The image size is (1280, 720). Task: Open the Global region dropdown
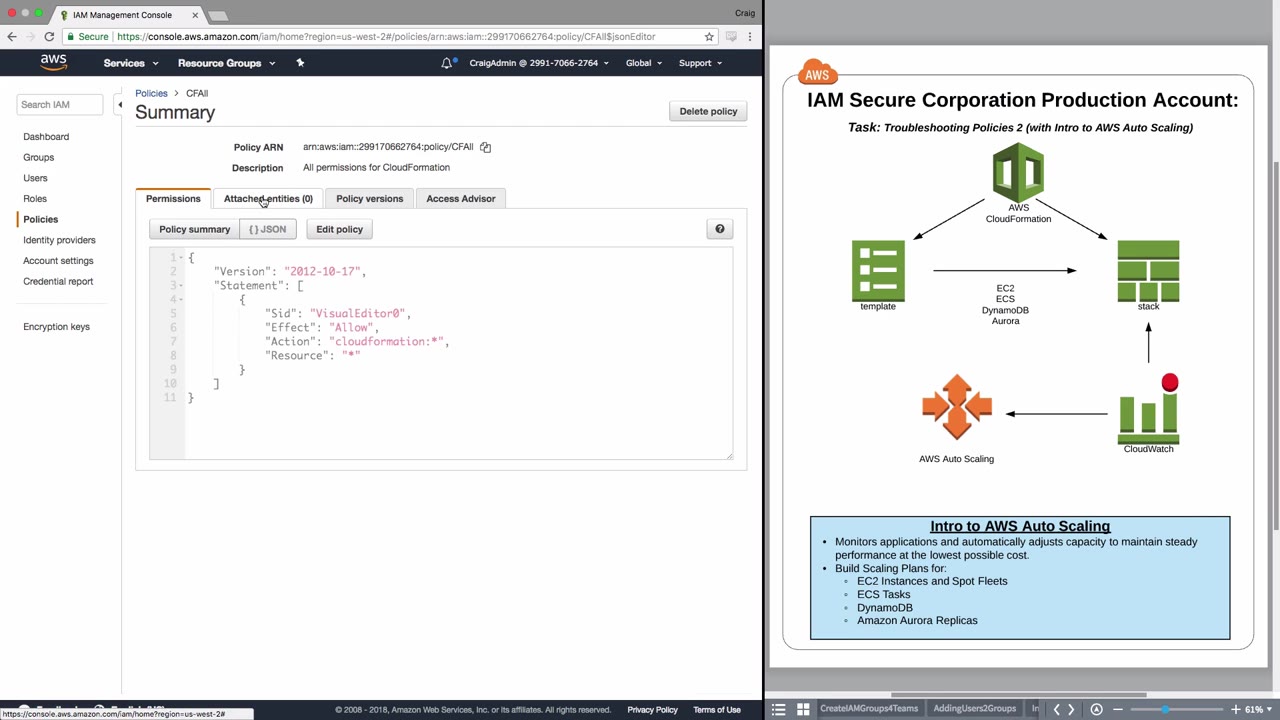(644, 63)
